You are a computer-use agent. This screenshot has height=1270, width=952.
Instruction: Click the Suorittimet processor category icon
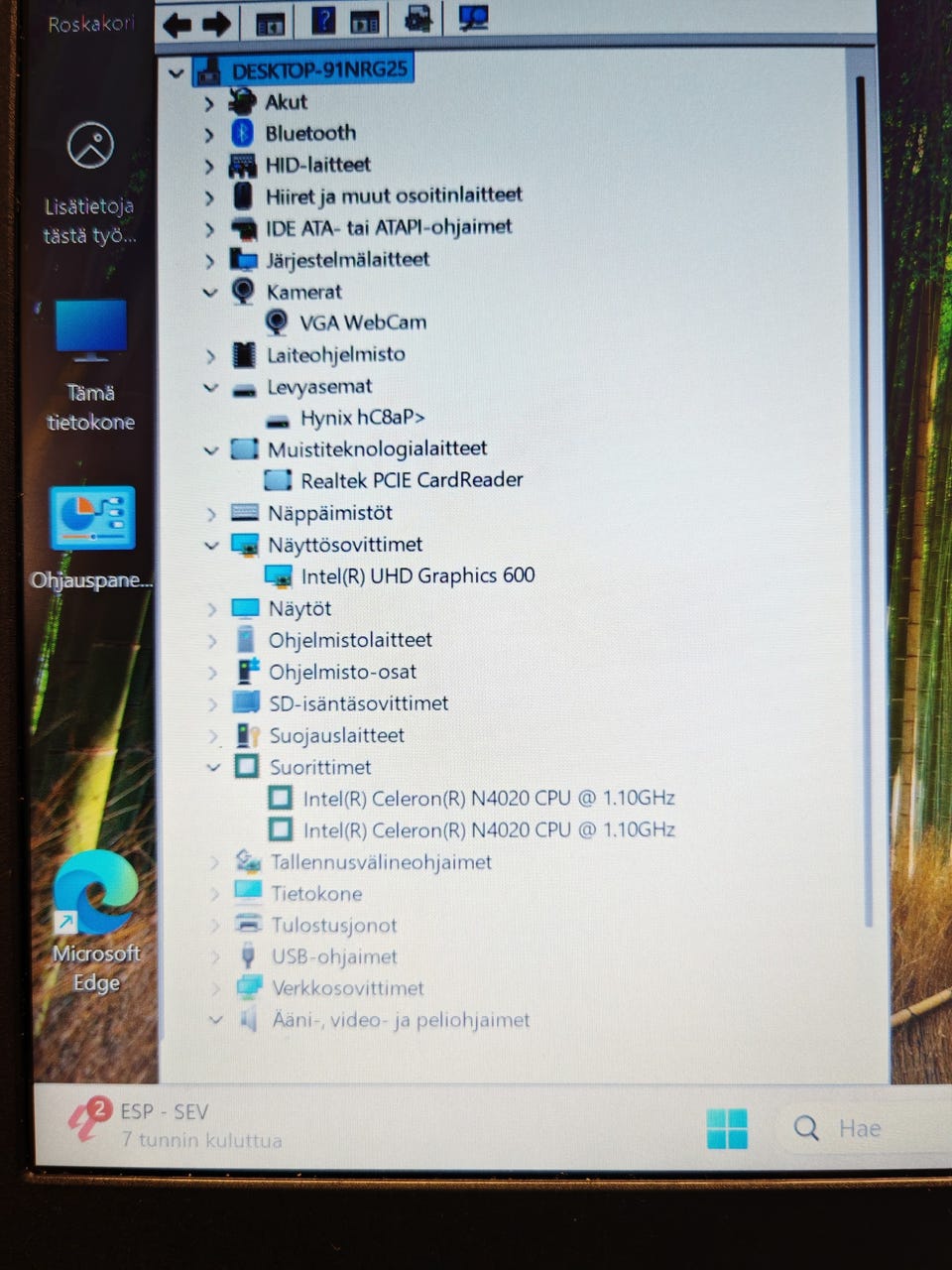point(246,766)
